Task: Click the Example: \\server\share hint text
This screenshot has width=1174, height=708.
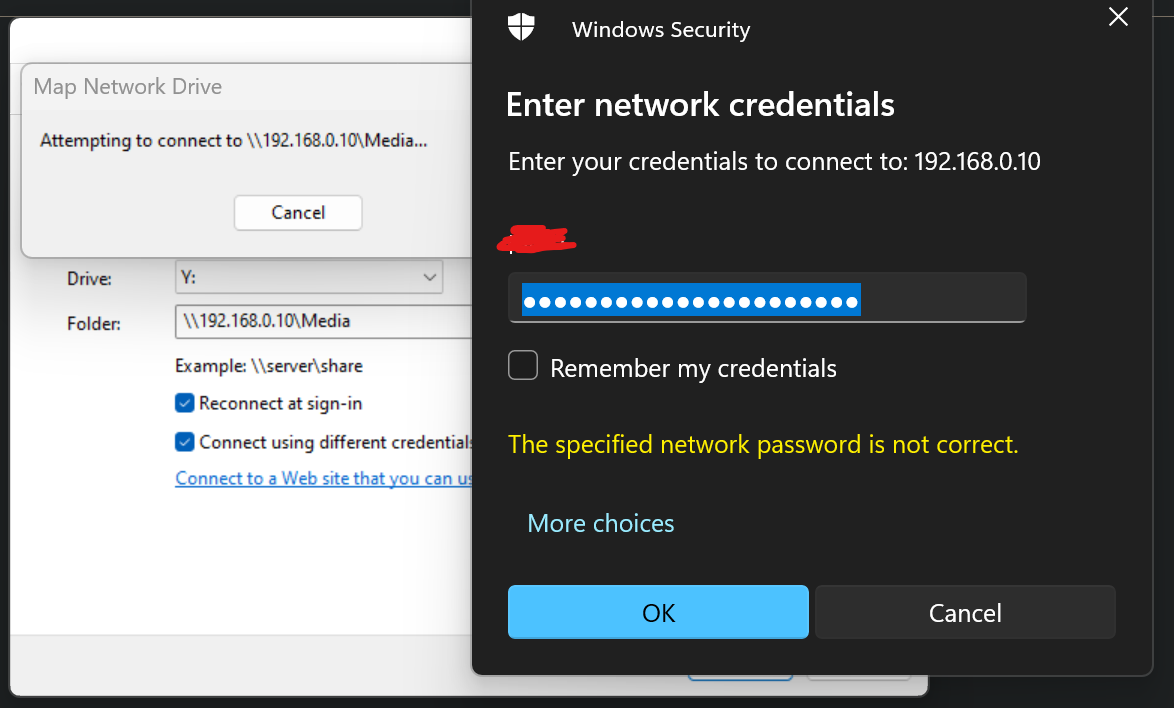Action: [269, 366]
